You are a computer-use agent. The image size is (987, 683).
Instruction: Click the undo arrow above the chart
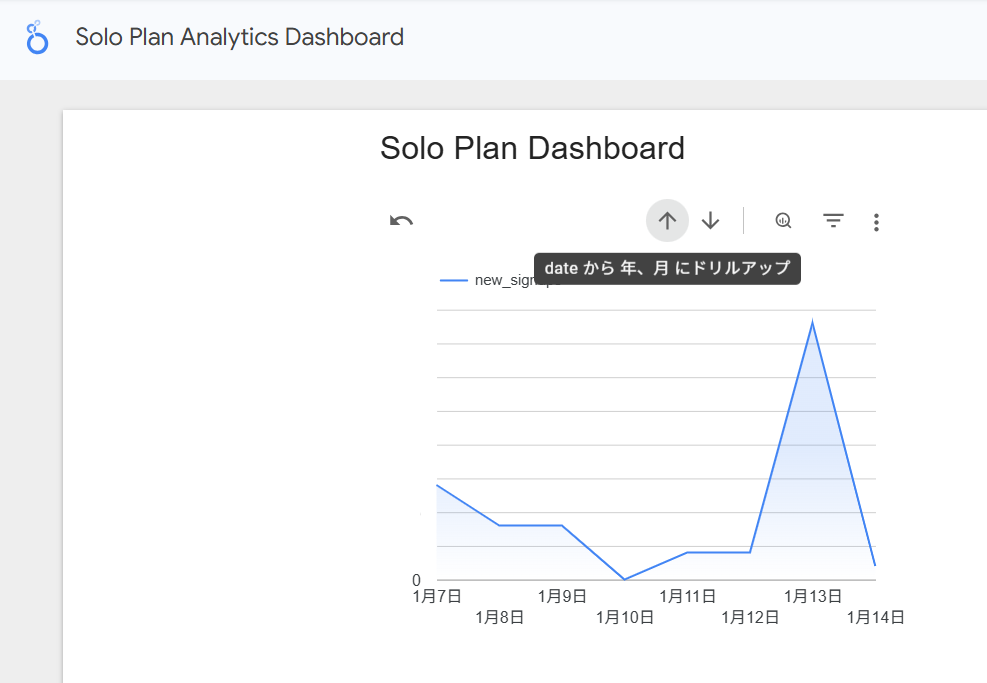(401, 221)
